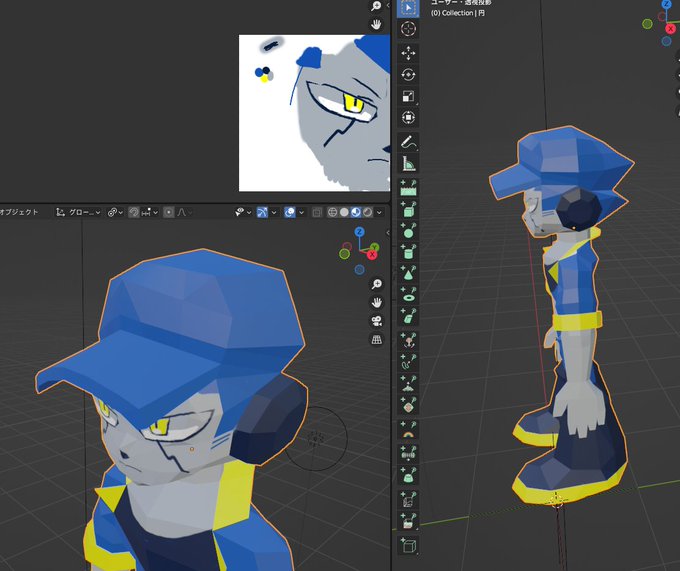Open the overlays options dropdown arrow
Viewport: 680px width, 571px height.
tap(301, 212)
